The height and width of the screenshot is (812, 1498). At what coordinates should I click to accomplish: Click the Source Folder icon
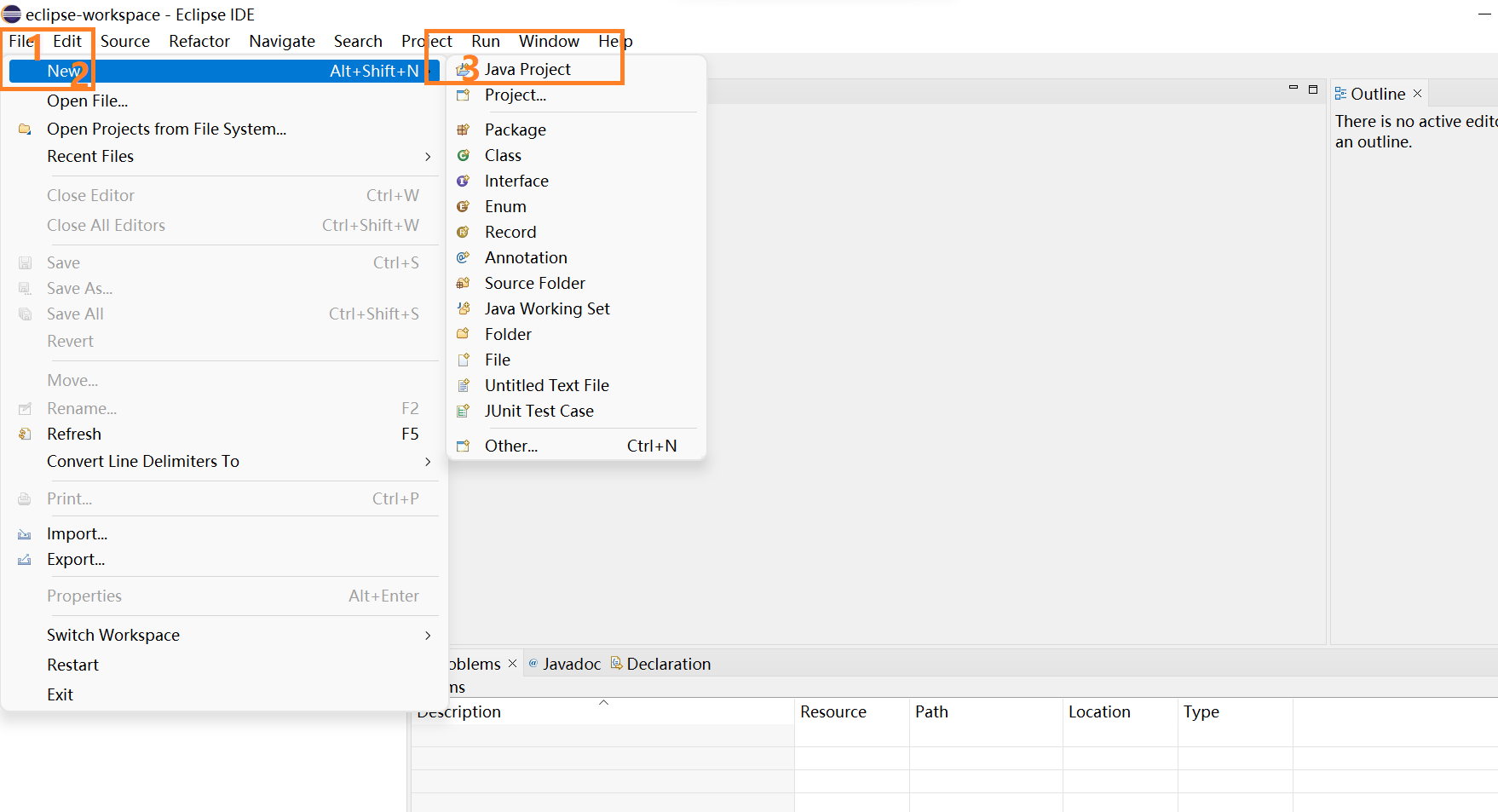coord(464,283)
